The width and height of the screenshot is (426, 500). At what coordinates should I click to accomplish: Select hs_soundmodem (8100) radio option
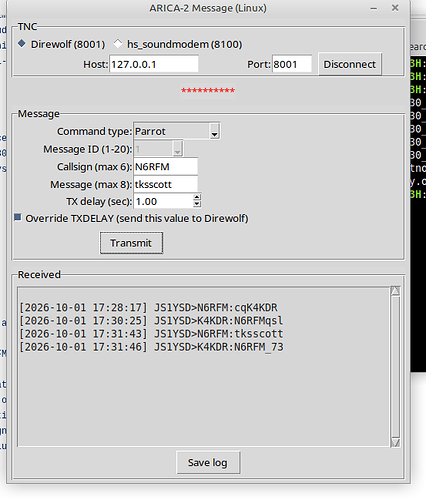tap(118, 44)
